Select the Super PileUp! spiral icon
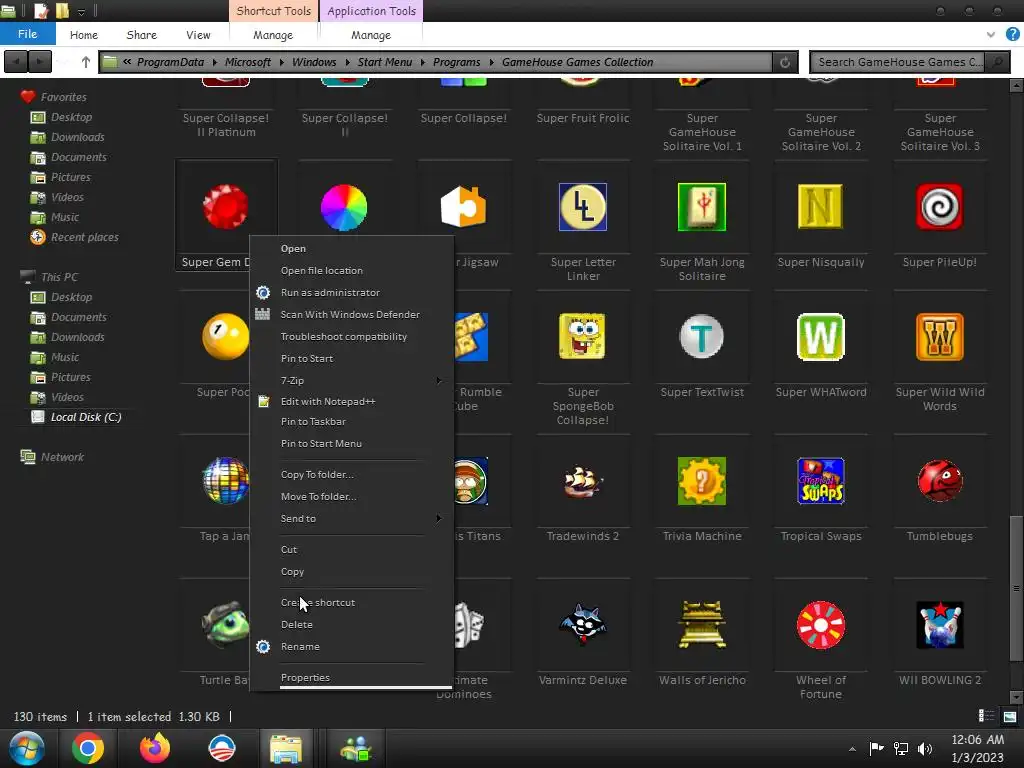Image resolution: width=1024 pixels, height=768 pixels. pos(940,207)
